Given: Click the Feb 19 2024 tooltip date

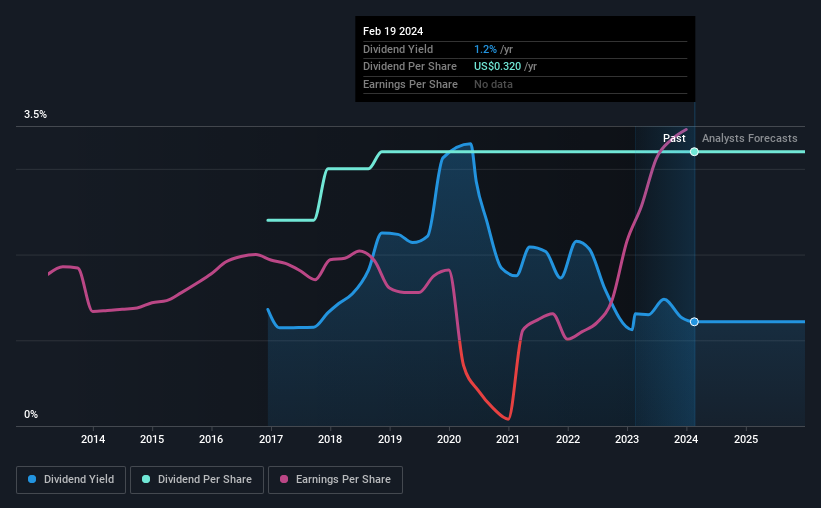Looking at the screenshot, I should click(393, 31).
